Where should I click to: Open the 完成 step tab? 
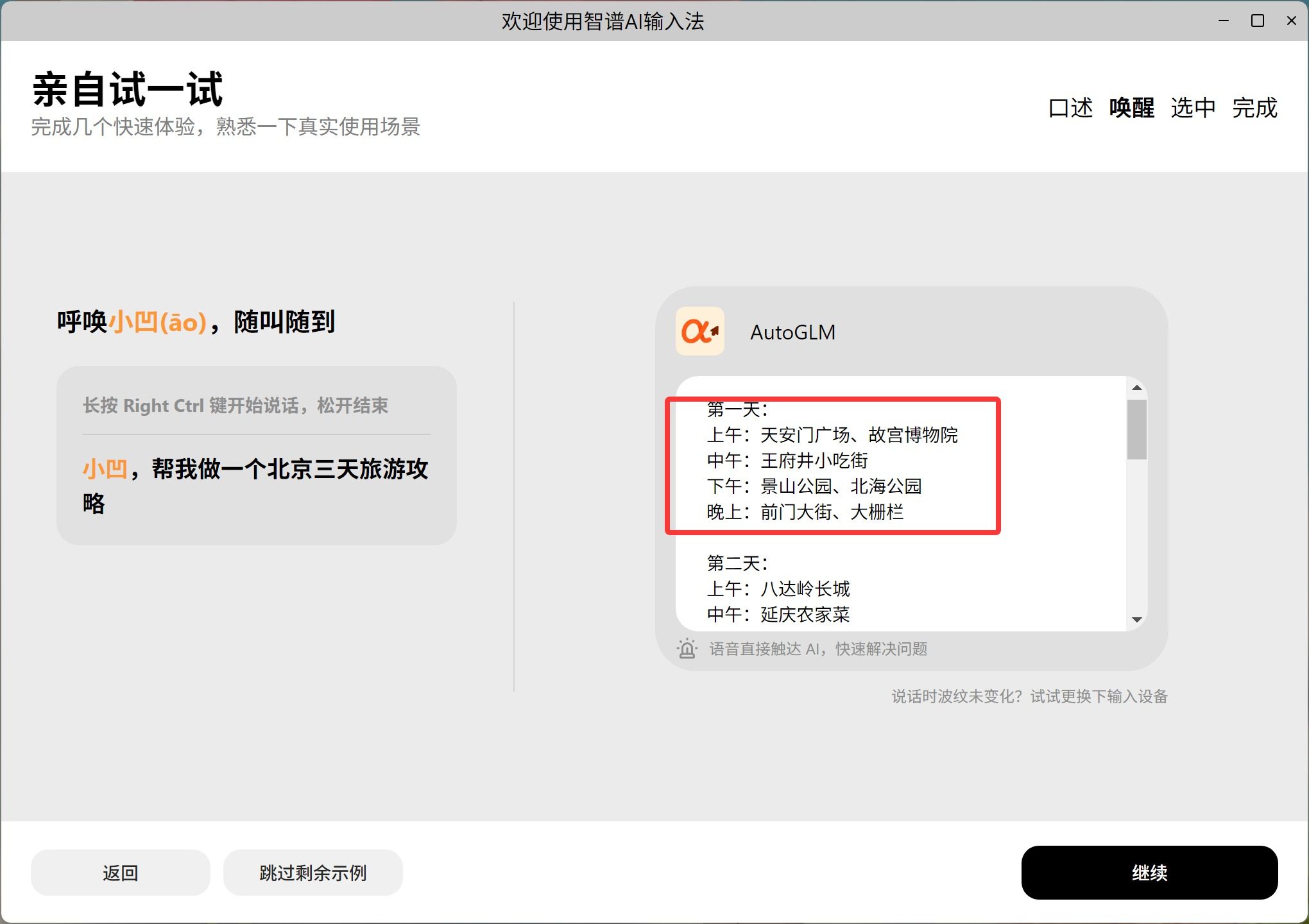1254,108
